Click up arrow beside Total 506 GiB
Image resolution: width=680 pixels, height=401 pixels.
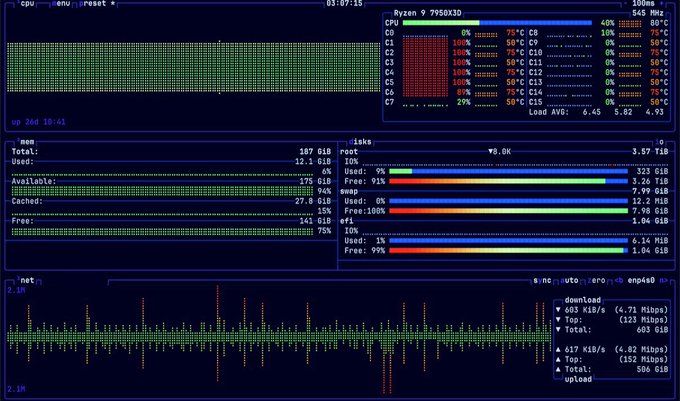(x=558, y=369)
